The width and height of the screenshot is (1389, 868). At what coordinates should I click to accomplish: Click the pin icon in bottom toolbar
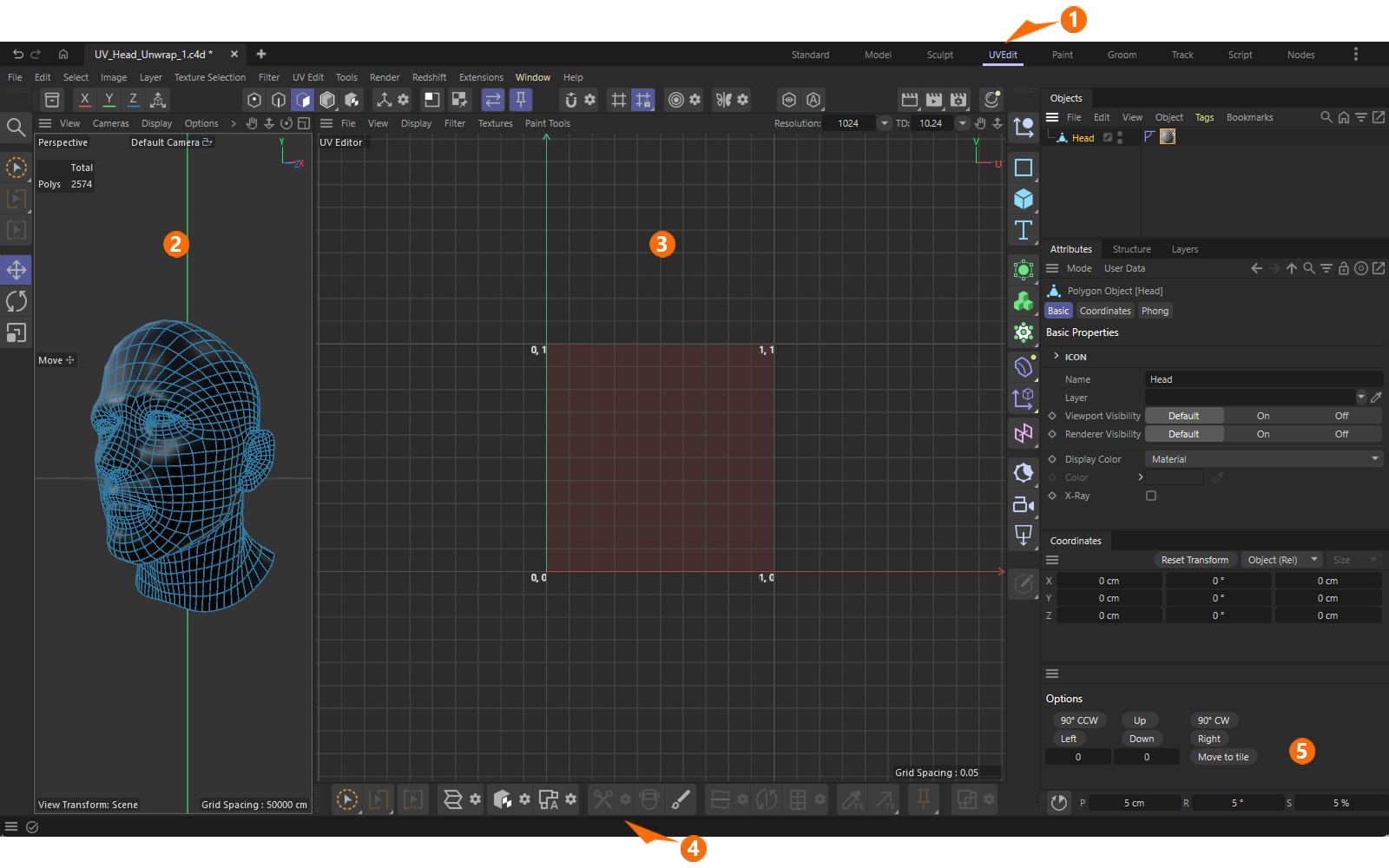tap(924, 799)
